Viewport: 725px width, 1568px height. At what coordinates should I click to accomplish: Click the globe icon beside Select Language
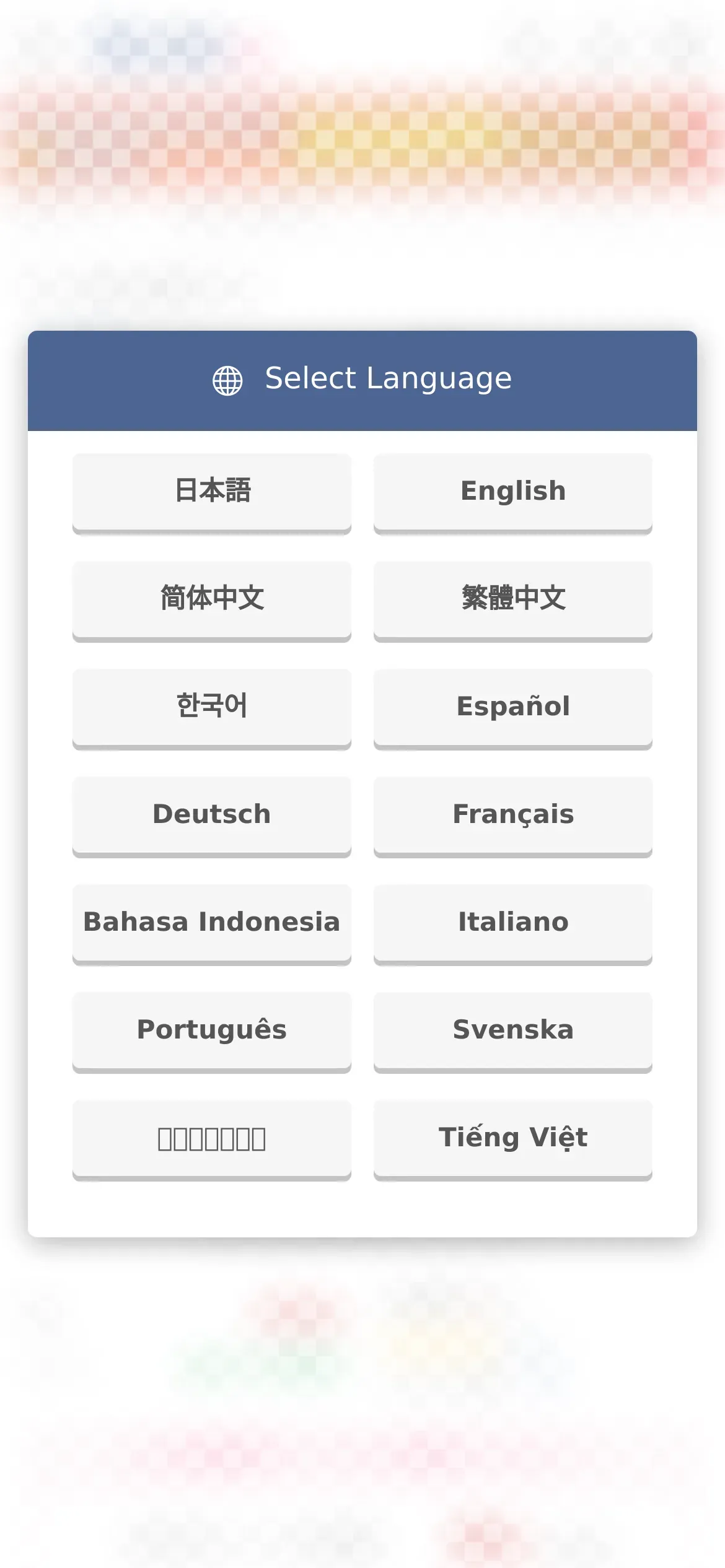pos(227,380)
